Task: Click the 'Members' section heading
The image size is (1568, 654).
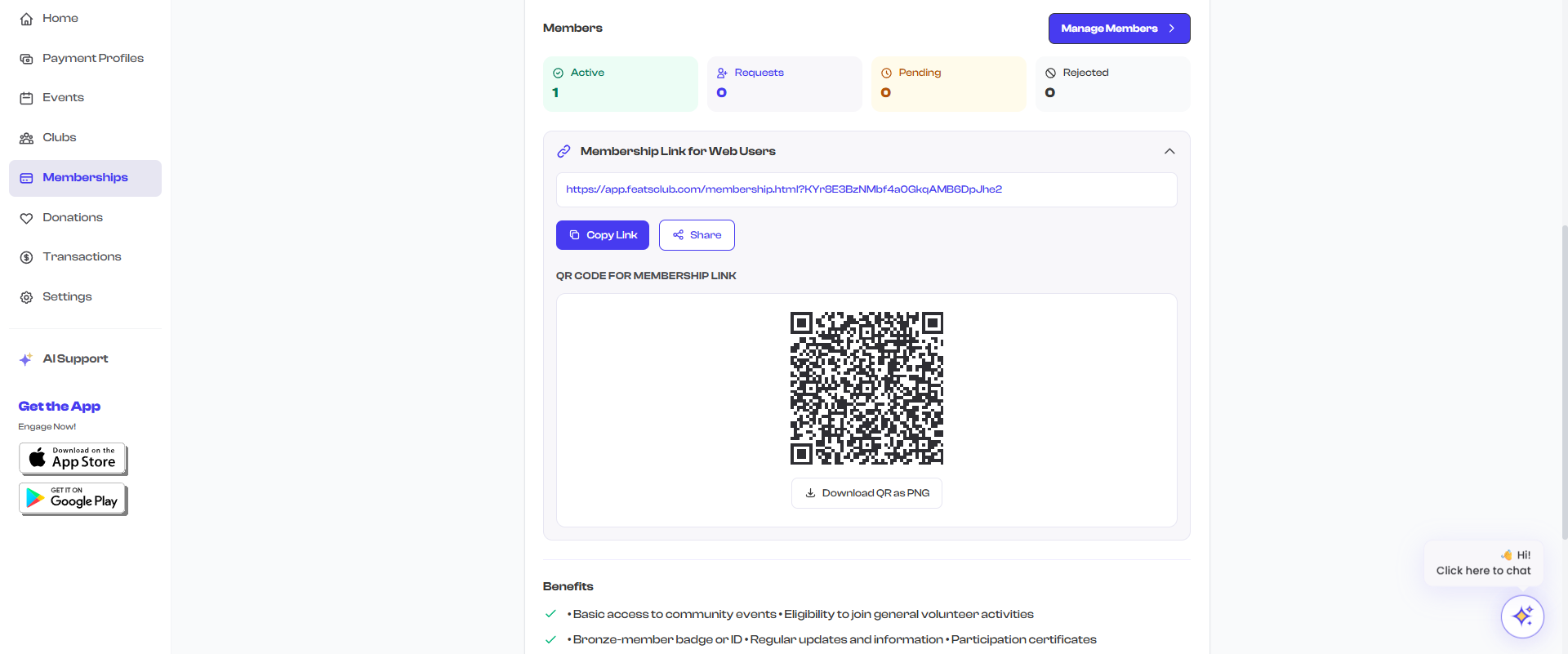Action: click(x=572, y=28)
